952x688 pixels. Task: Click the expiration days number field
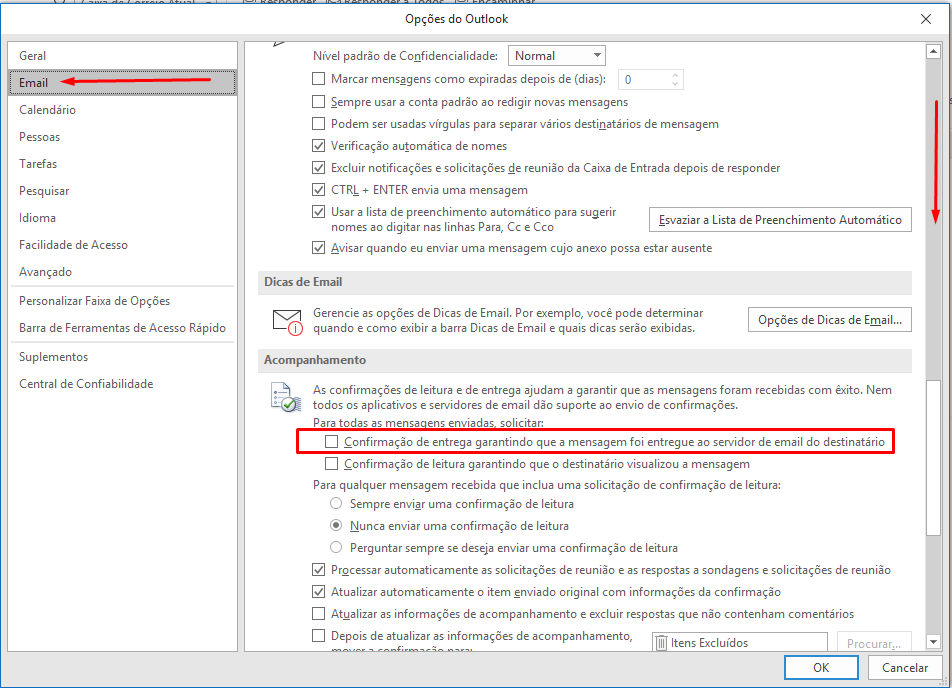[644, 80]
